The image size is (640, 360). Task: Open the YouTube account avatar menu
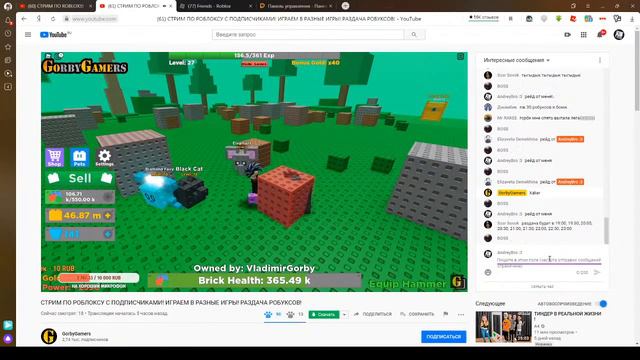pos(619,35)
